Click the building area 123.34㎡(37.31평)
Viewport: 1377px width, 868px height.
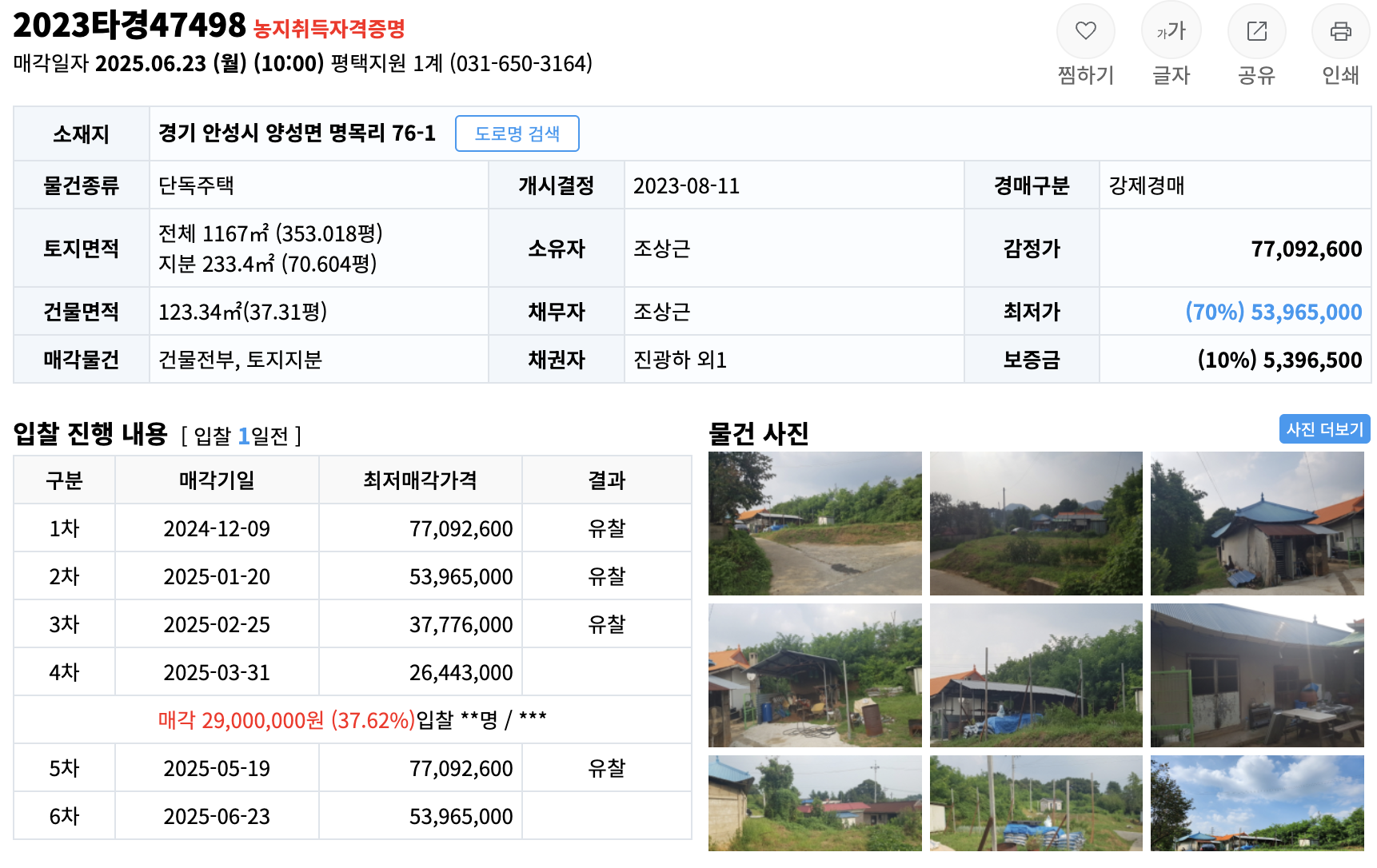(x=242, y=312)
